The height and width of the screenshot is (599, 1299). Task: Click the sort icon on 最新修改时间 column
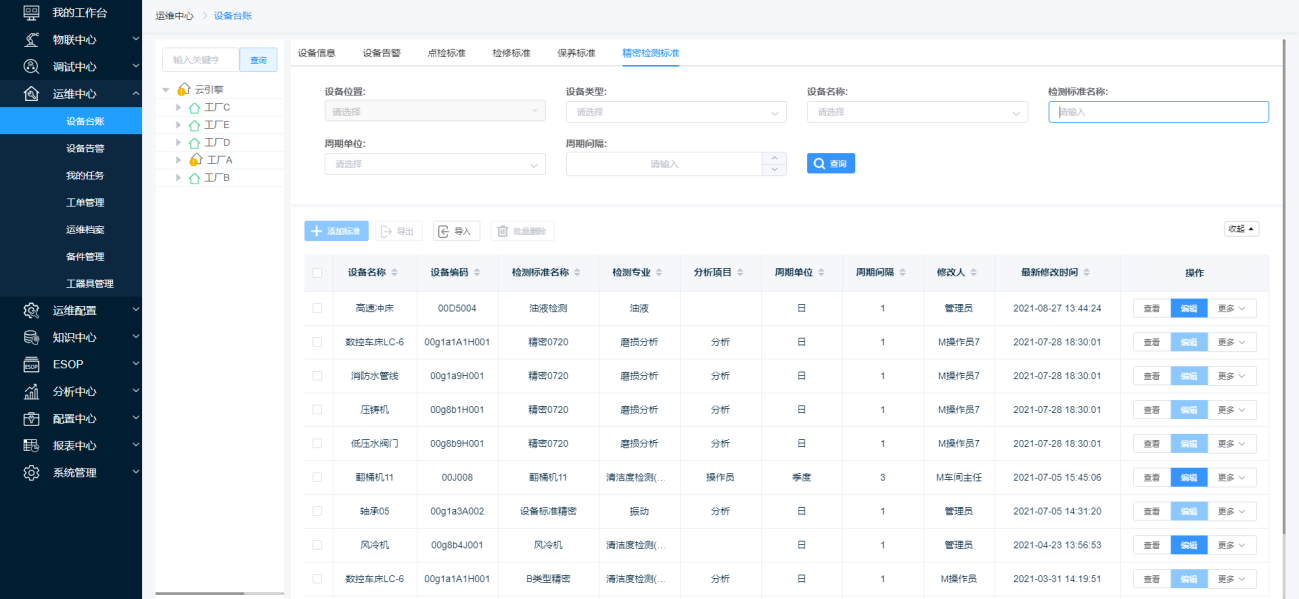pyautogui.click(x=1086, y=273)
